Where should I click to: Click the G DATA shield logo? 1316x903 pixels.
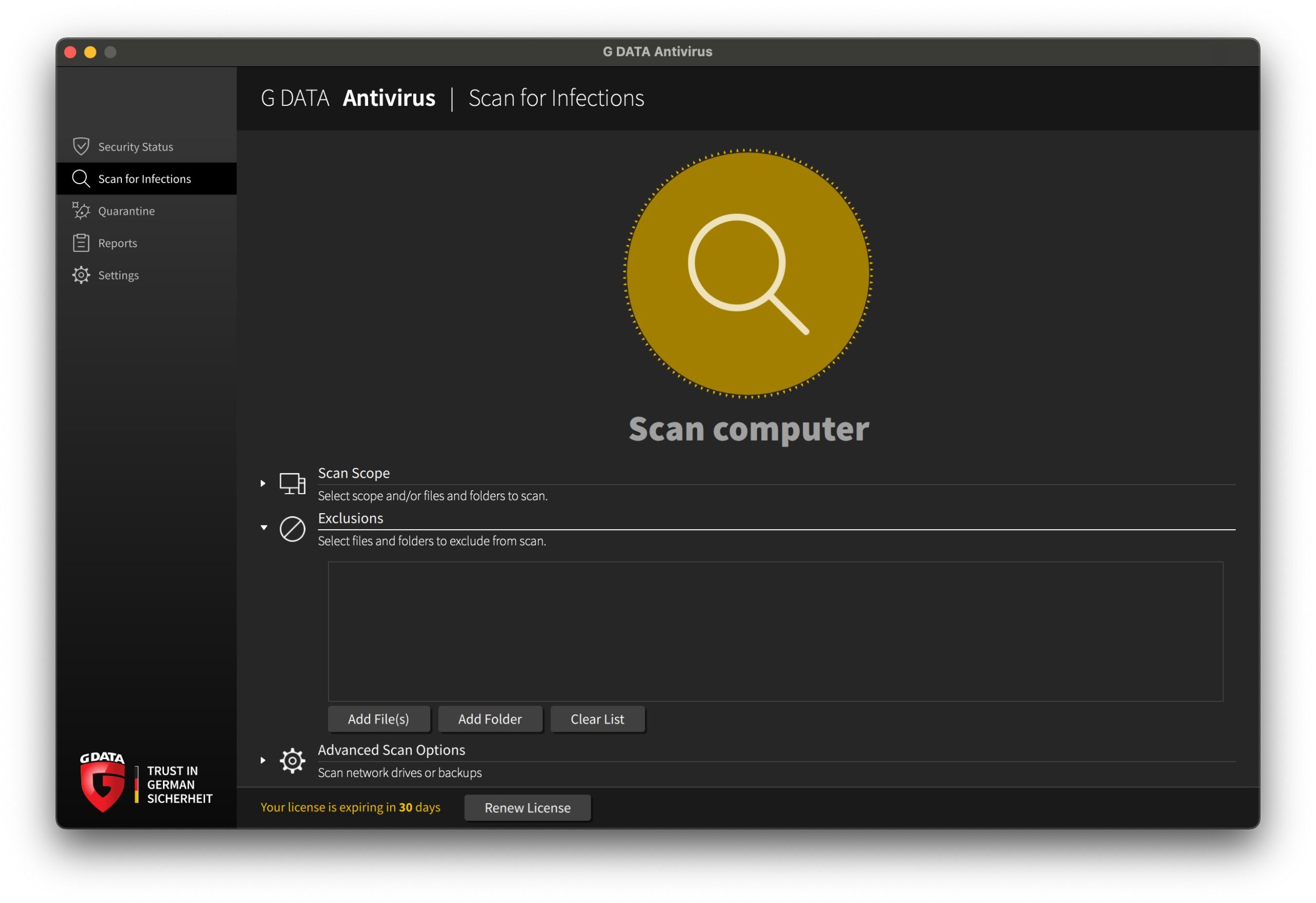coord(102,782)
